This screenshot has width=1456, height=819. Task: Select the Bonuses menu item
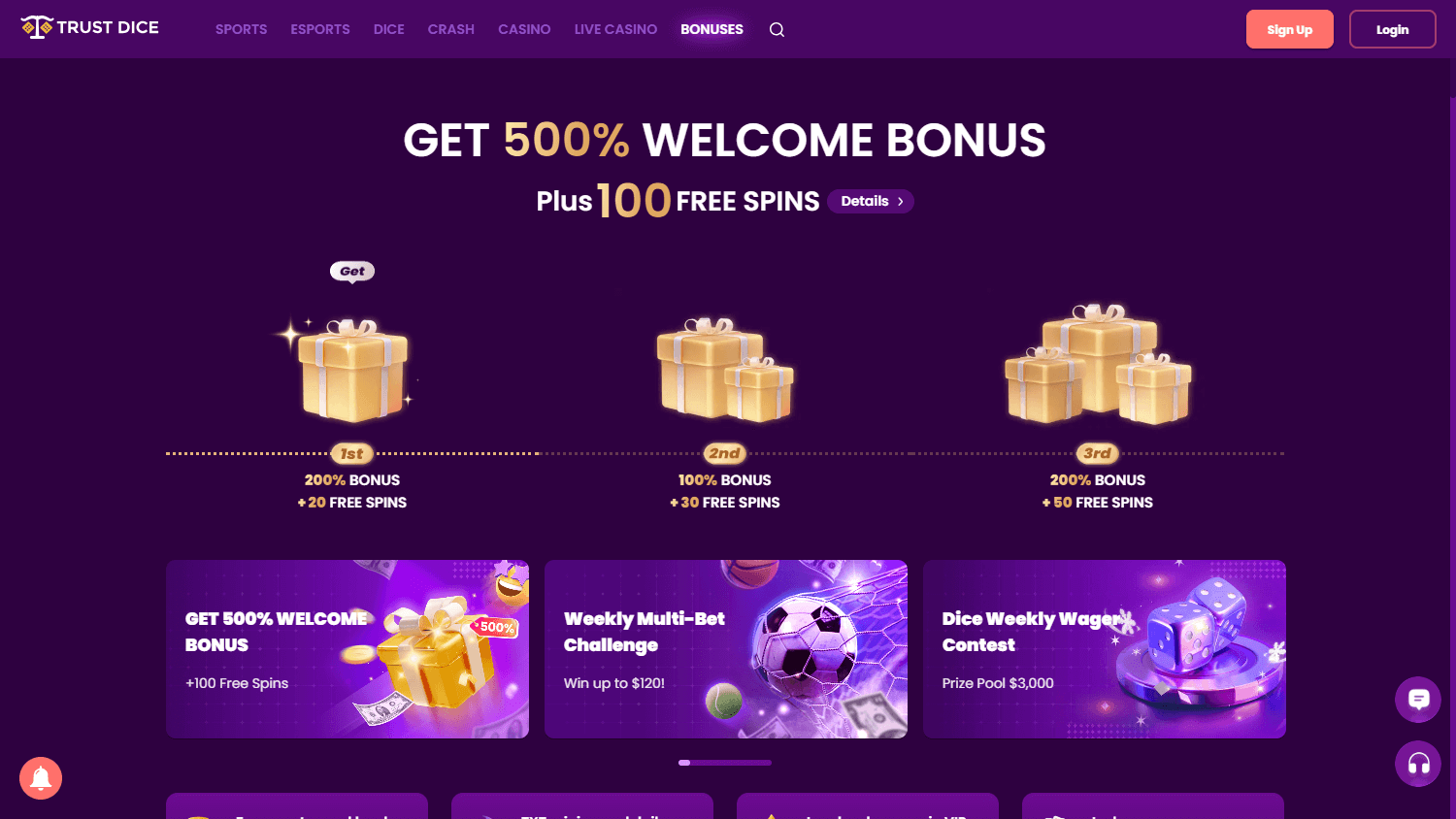pos(711,29)
